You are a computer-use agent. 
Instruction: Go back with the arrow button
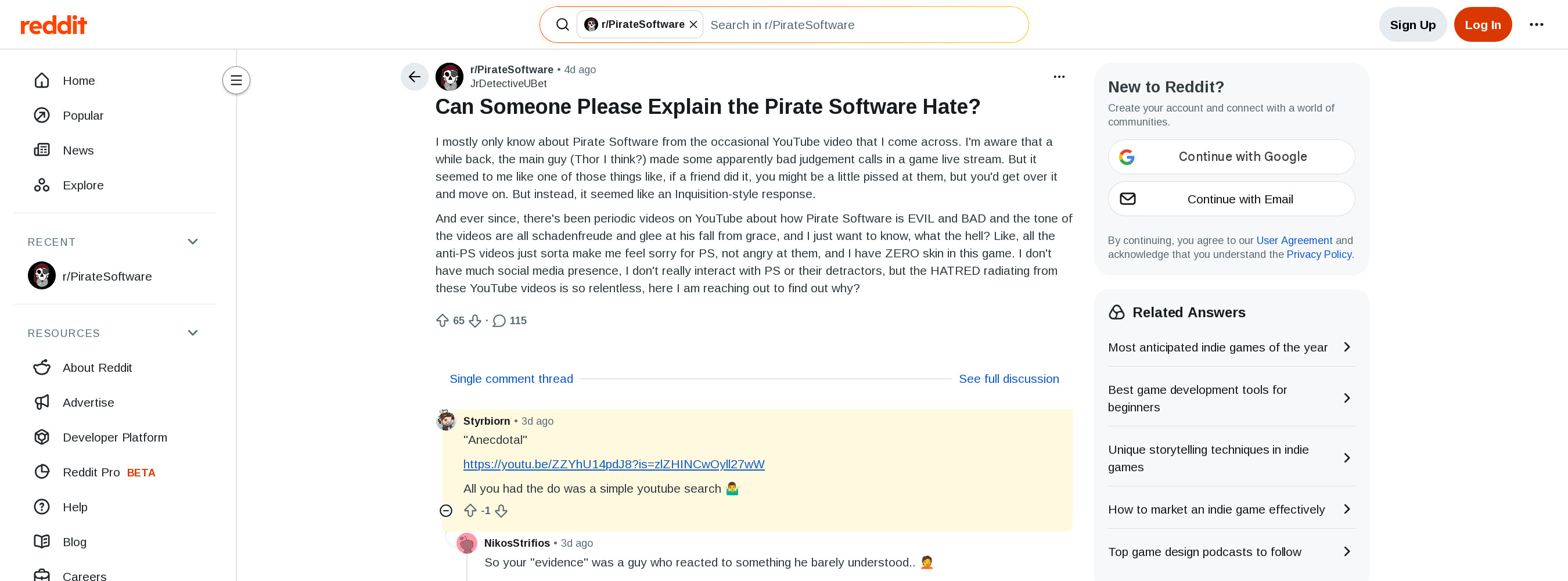point(414,77)
